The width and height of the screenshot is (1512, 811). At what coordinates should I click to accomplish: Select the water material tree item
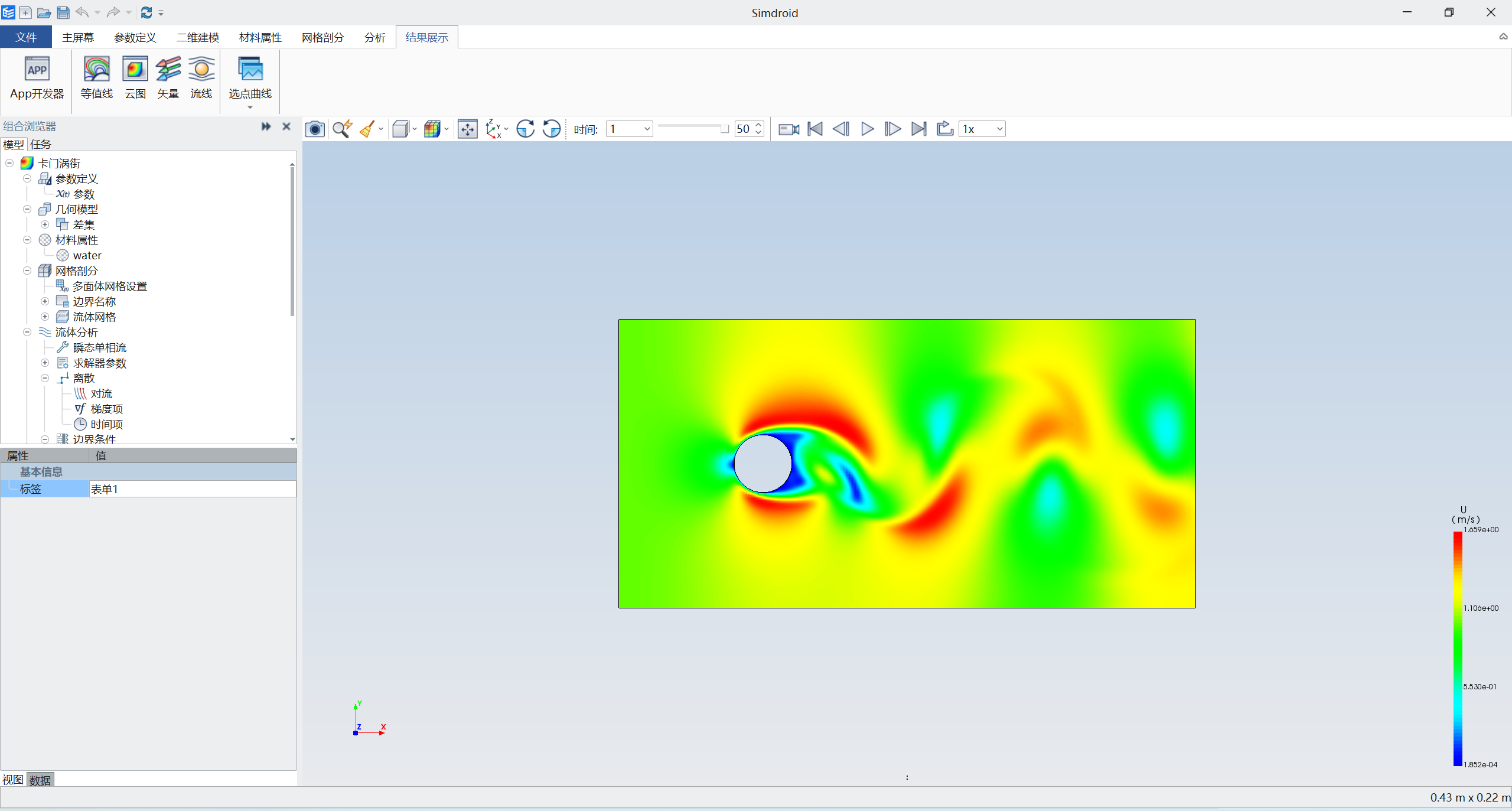point(87,255)
